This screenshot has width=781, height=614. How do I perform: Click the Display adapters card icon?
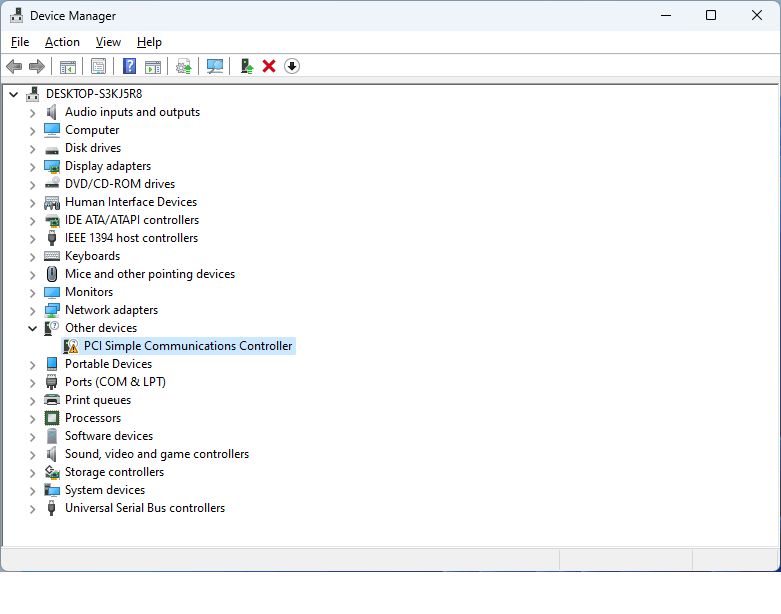[x=52, y=166]
